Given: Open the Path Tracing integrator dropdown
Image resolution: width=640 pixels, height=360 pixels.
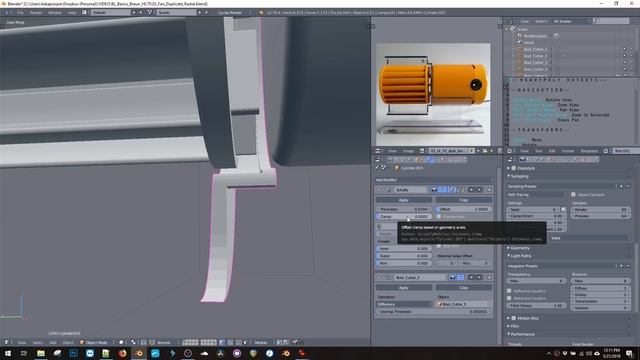Looking at the screenshot, I should coord(536,195).
